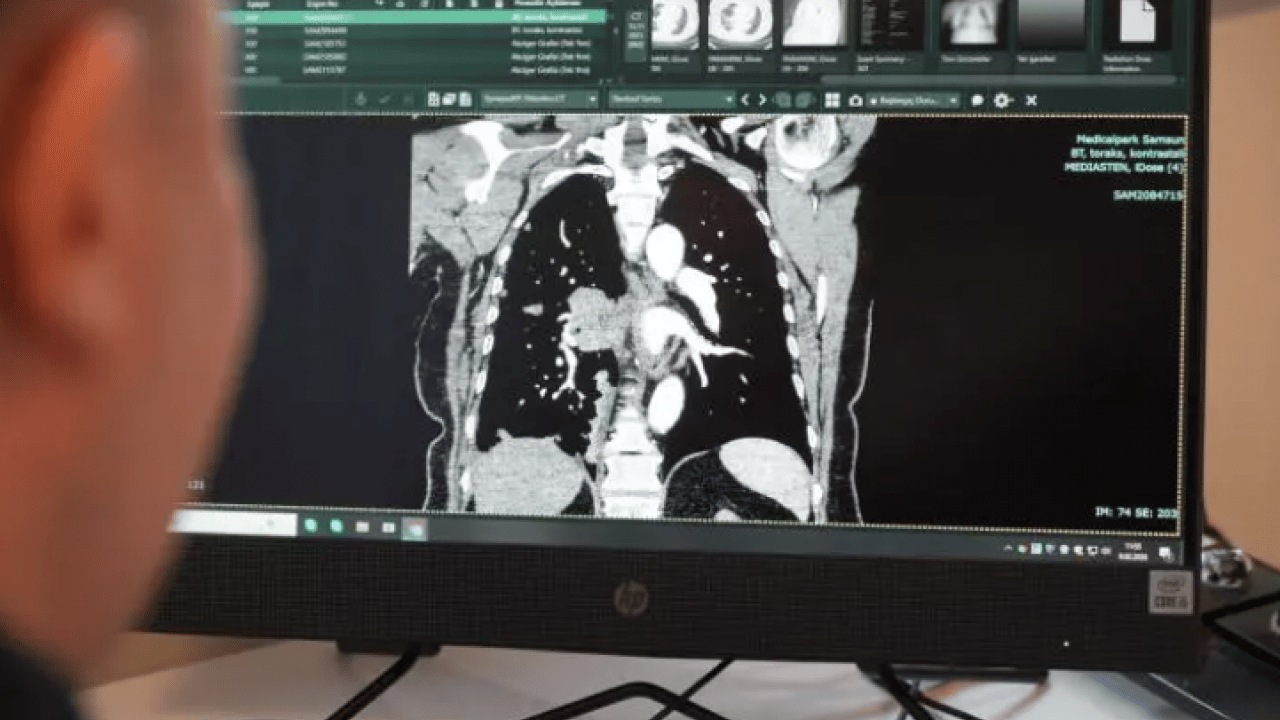
Task: Open the viewport grid layout icon
Action: (x=832, y=100)
